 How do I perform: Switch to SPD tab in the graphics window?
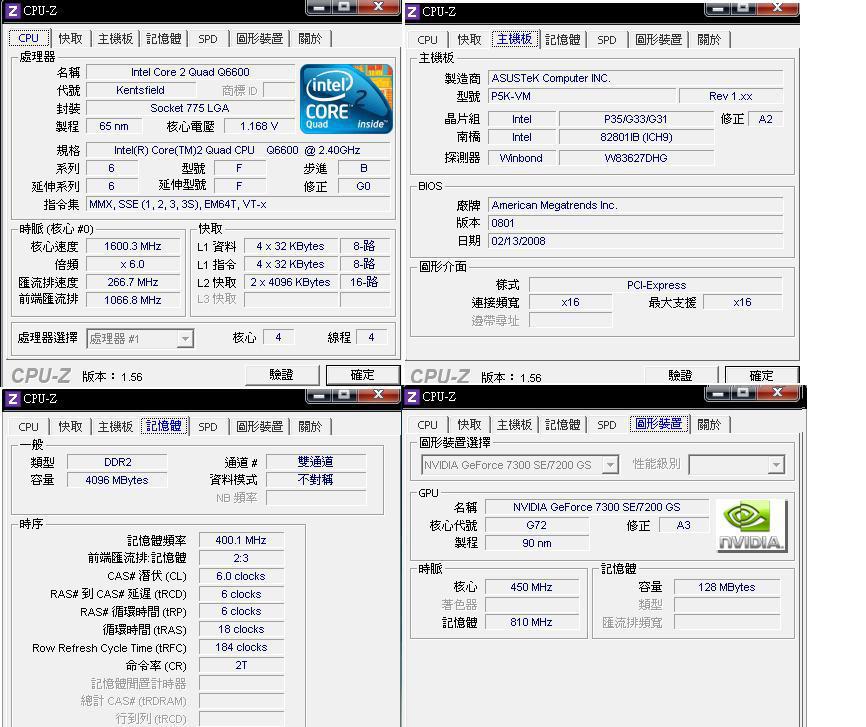[606, 425]
